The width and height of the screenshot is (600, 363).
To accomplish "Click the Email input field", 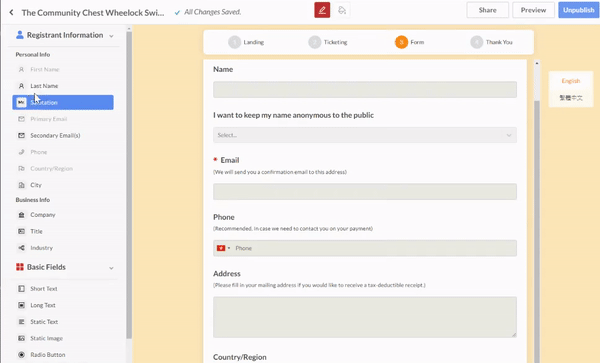I will click(365, 192).
